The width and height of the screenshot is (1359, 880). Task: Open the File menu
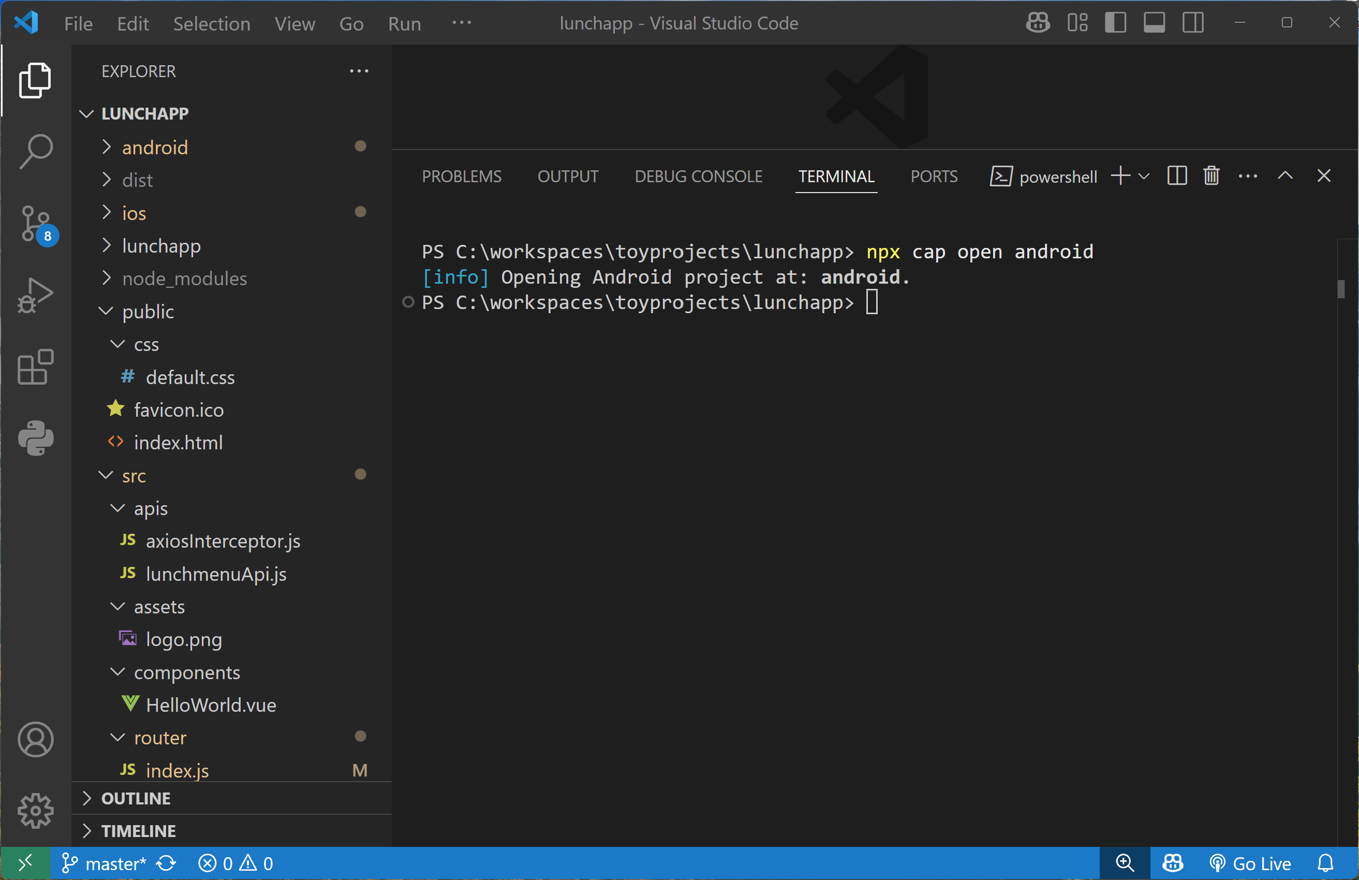78,23
